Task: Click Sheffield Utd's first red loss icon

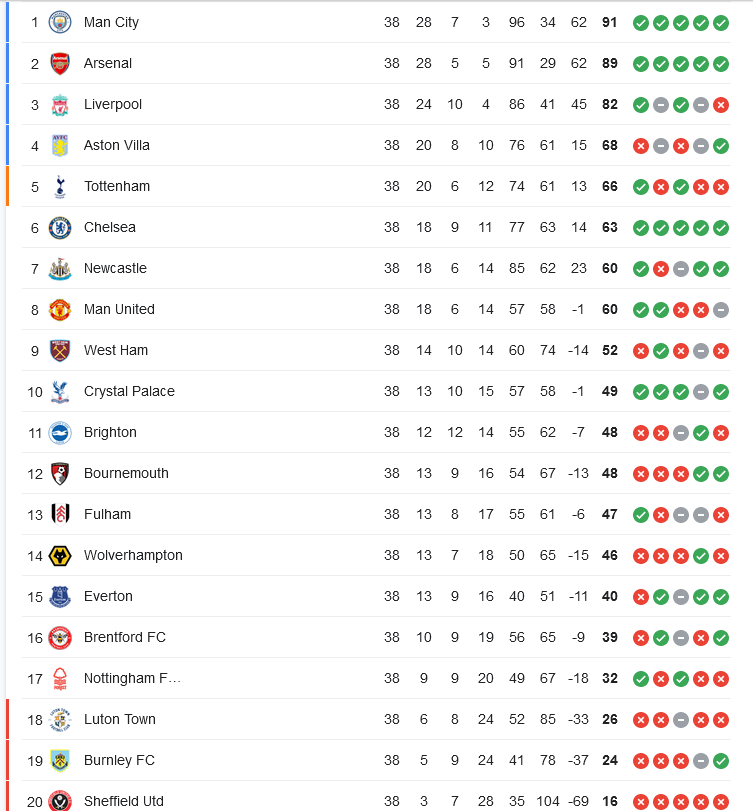Action: pos(640,802)
